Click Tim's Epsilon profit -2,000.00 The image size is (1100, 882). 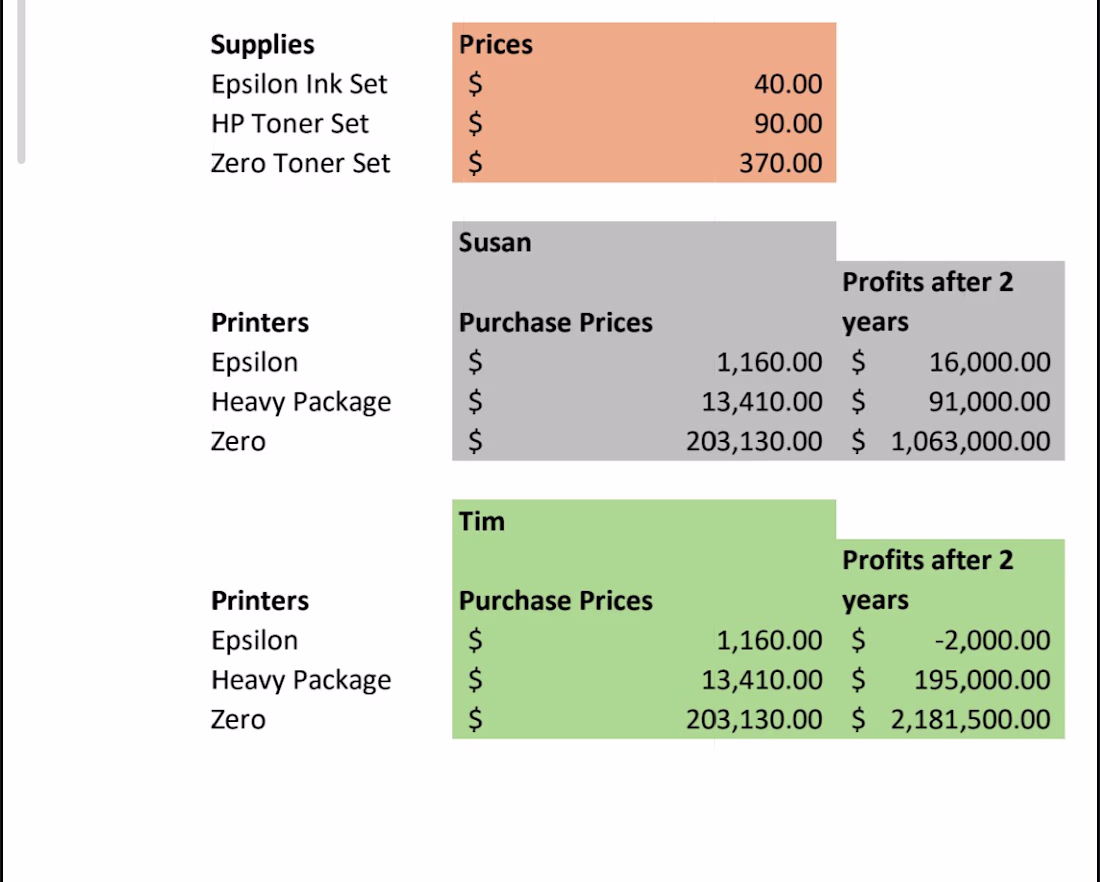[x=992, y=639]
